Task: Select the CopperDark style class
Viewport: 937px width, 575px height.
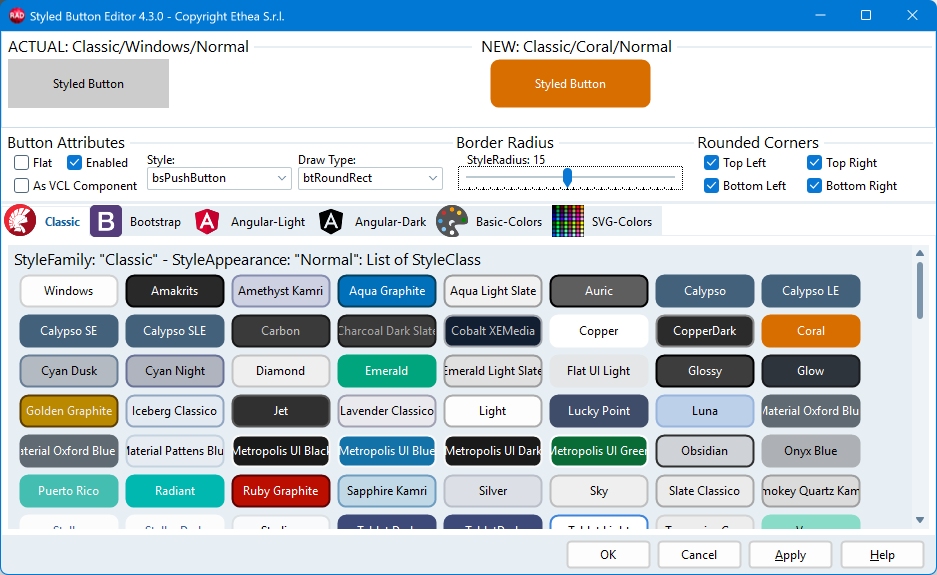Action: [x=705, y=331]
